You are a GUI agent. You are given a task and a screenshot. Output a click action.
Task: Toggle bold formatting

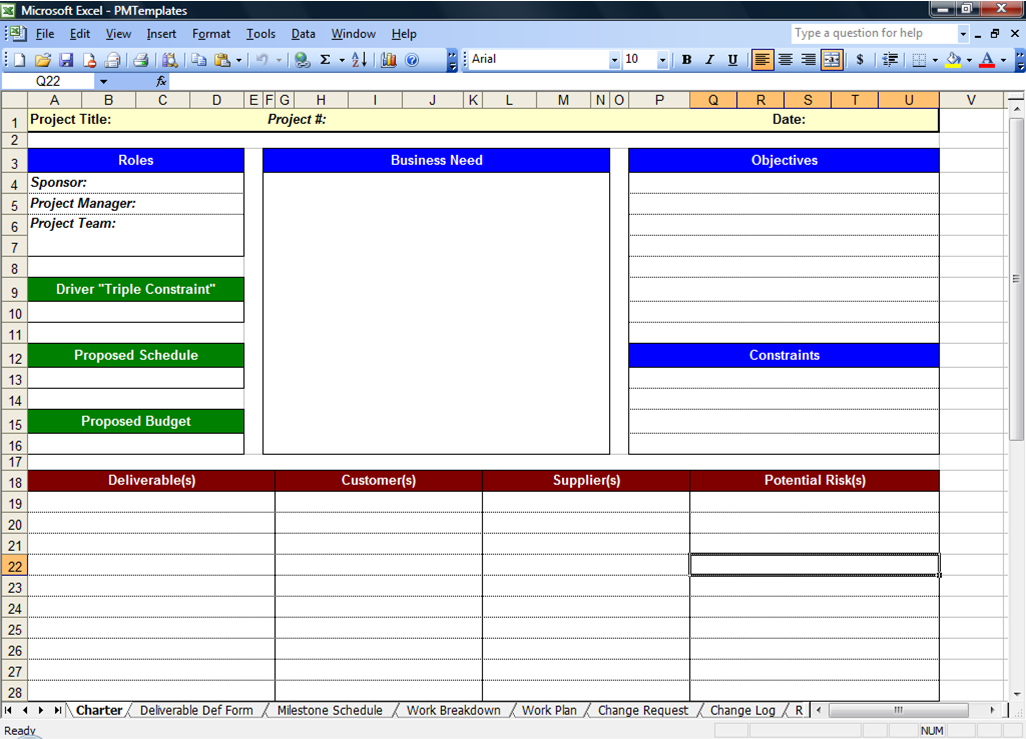[x=687, y=59]
